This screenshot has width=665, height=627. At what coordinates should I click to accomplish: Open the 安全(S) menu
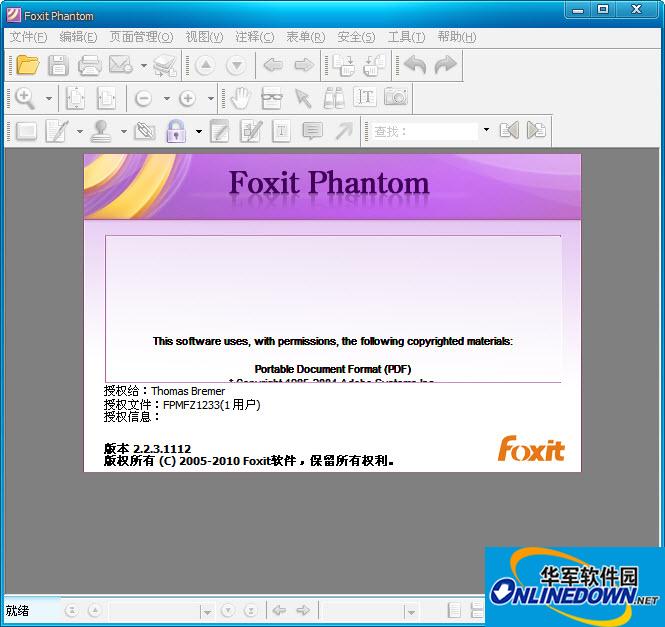coord(356,37)
